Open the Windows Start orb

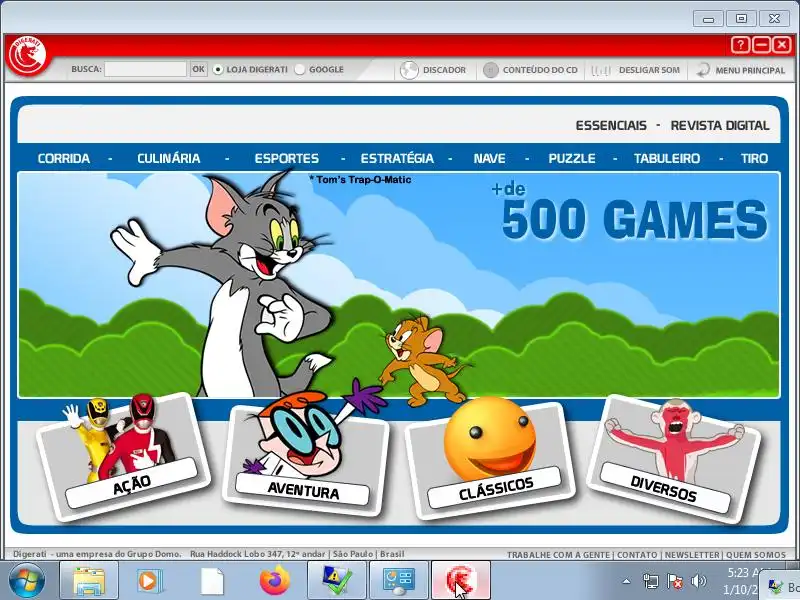(x=27, y=581)
